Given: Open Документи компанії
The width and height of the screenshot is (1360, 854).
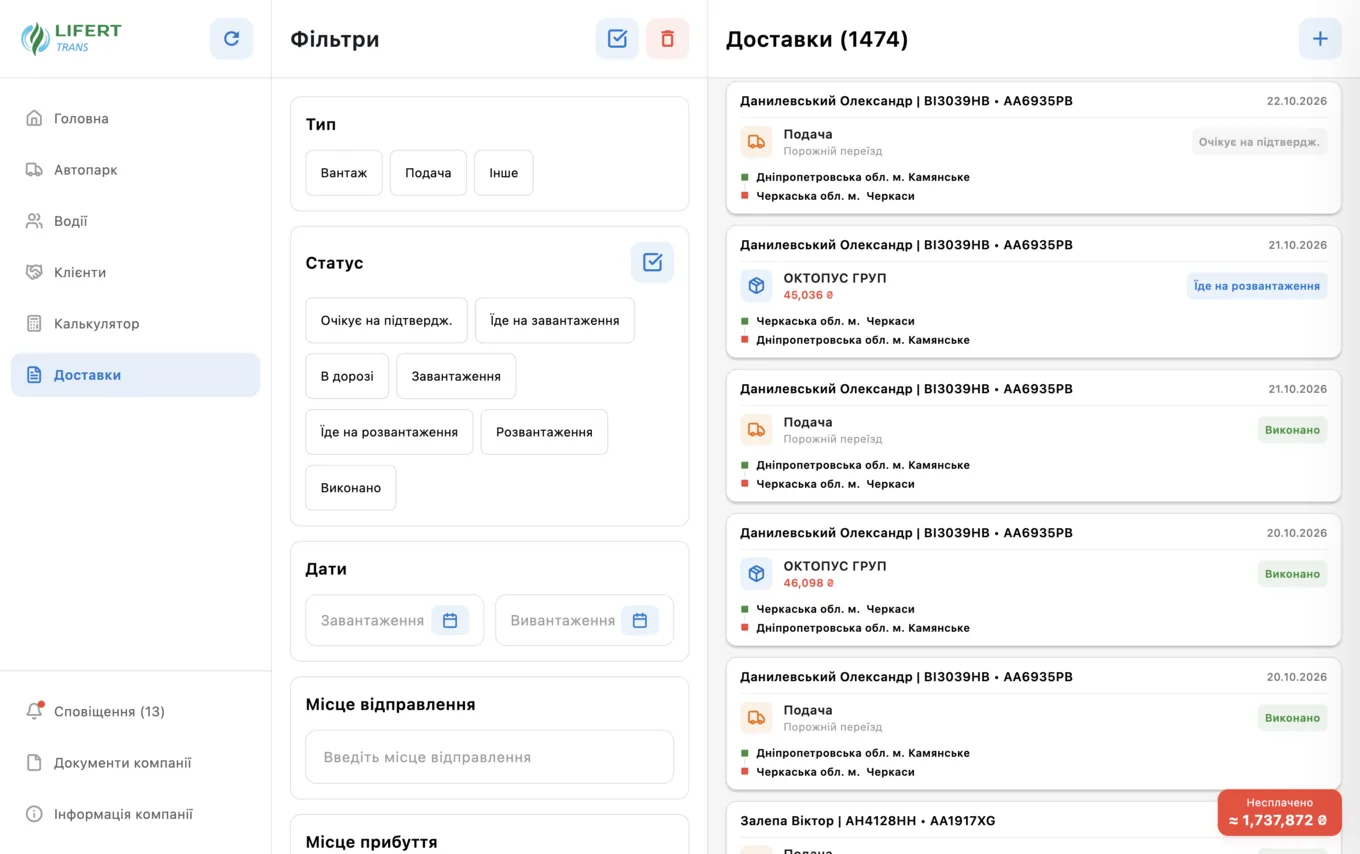Looking at the screenshot, I should pos(135,763).
